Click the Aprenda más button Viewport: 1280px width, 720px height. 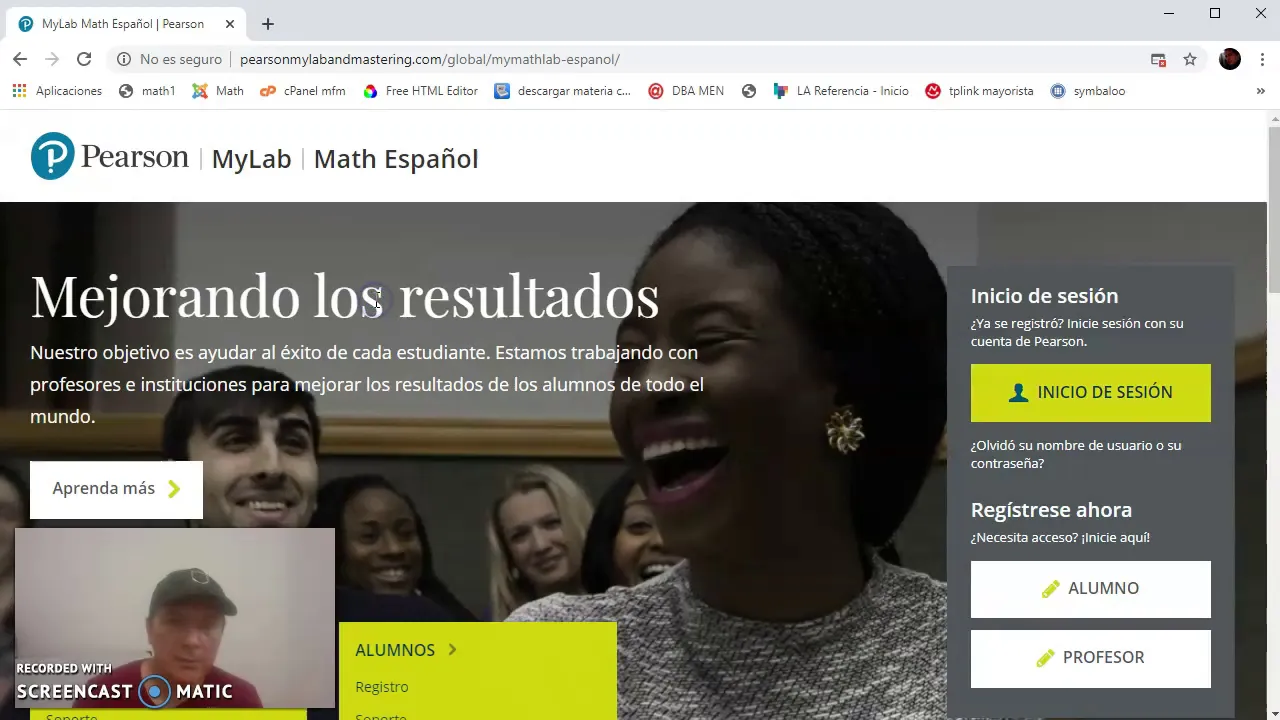[116, 489]
